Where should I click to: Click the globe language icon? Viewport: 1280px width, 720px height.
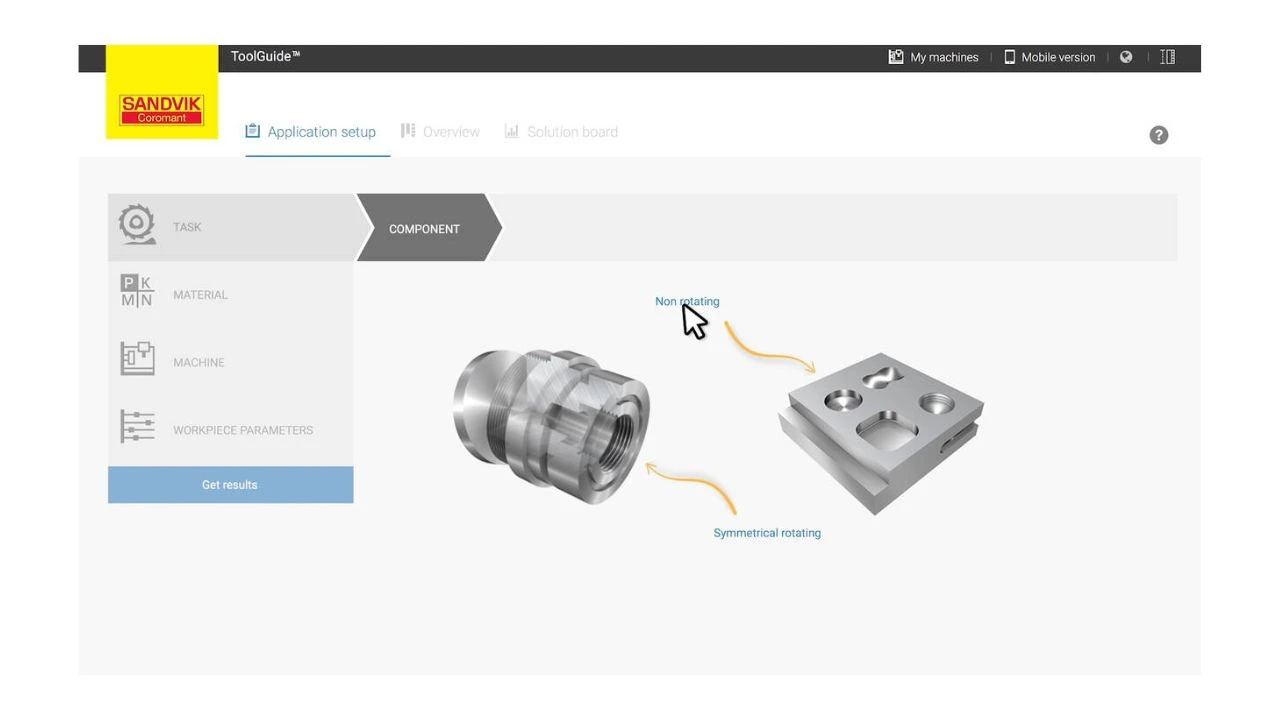click(x=1126, y=57)
